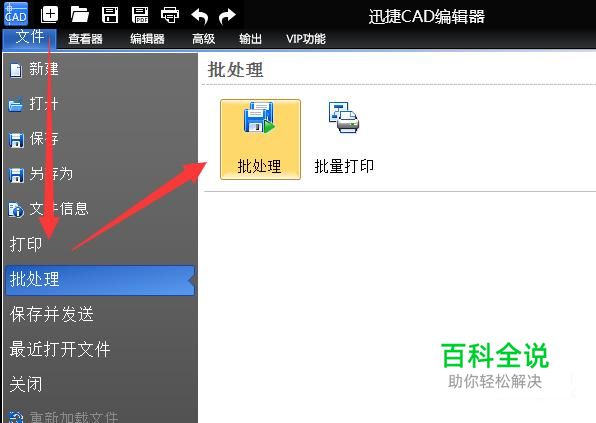The height and width of the screenshot is (423, 596).
Task: Open the 文件 tab
Action: (30, 38)
